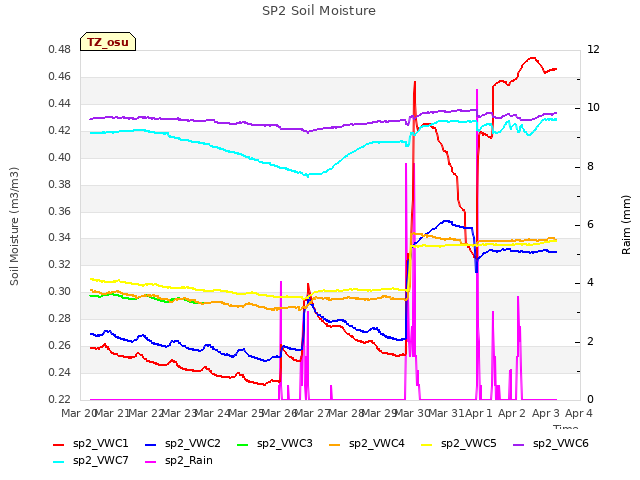This screenshot has width=640, height=480.
Task: Click the 0 right axis tick label
Action: coord(590,399)
